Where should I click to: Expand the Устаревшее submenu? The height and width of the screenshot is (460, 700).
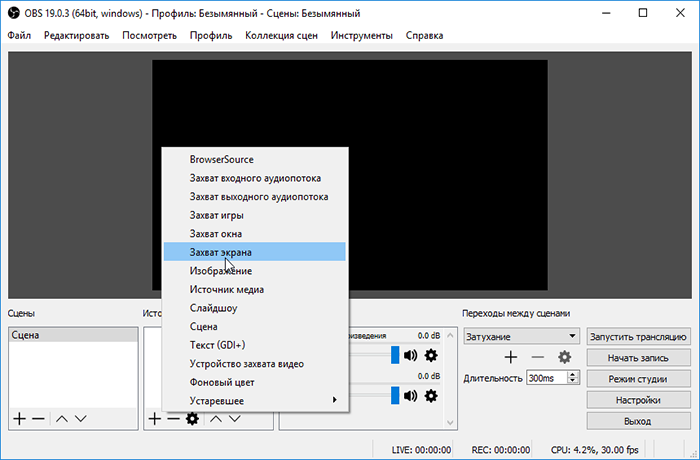click(x=255, y=401)
